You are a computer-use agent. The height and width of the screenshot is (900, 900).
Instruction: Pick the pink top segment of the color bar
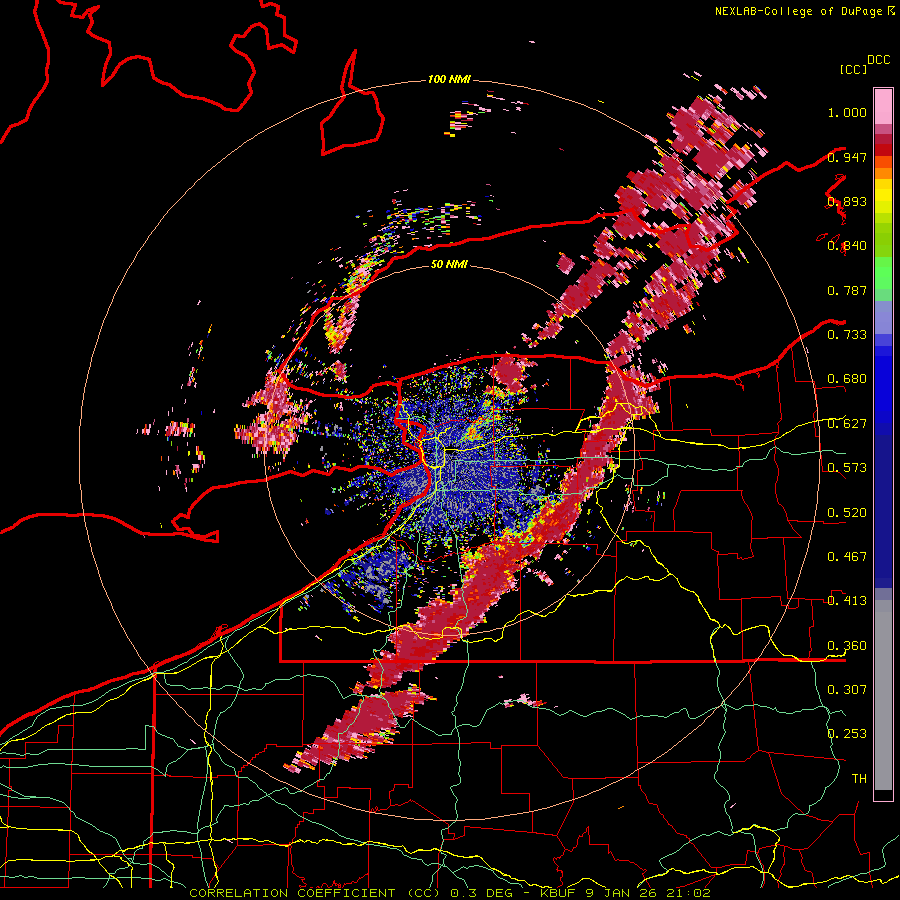coord(883,106)
